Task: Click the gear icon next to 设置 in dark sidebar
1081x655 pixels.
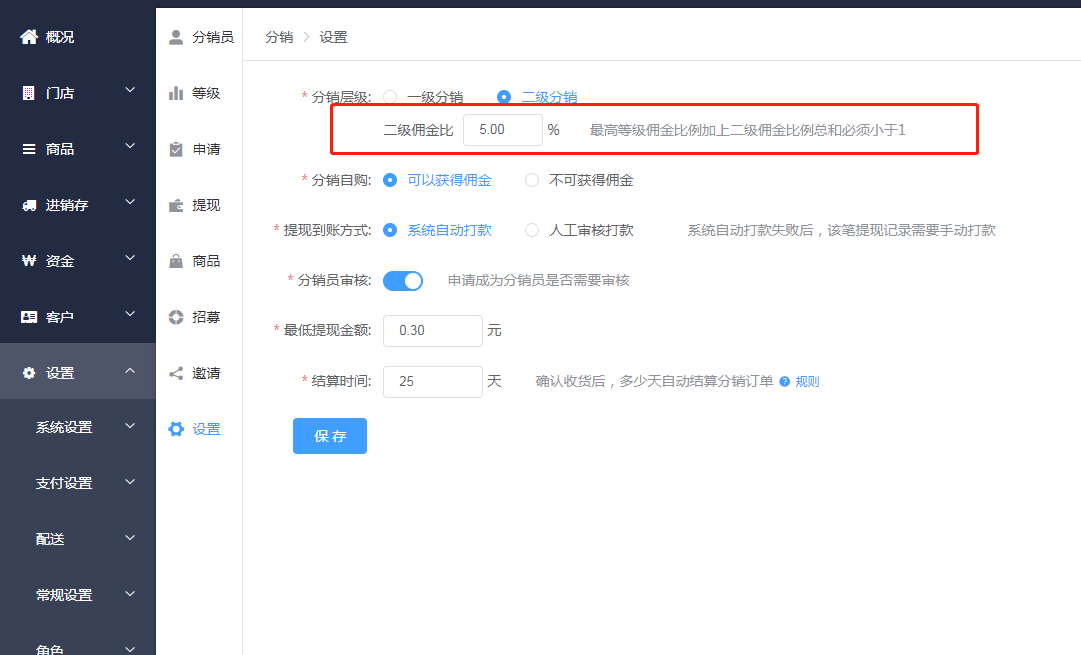Action: point(29,373)
